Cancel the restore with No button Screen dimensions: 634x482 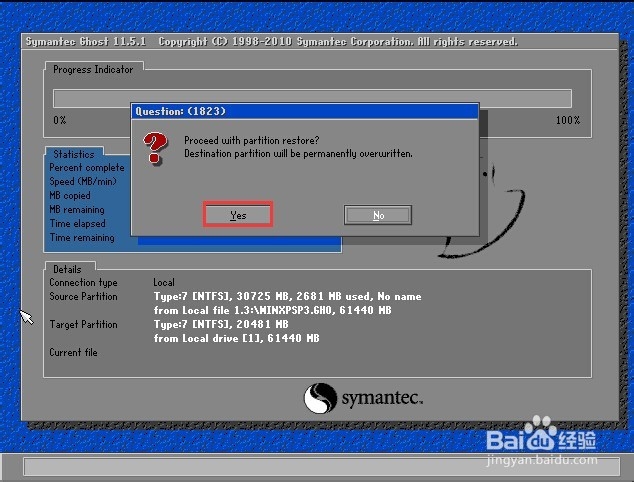378,215
